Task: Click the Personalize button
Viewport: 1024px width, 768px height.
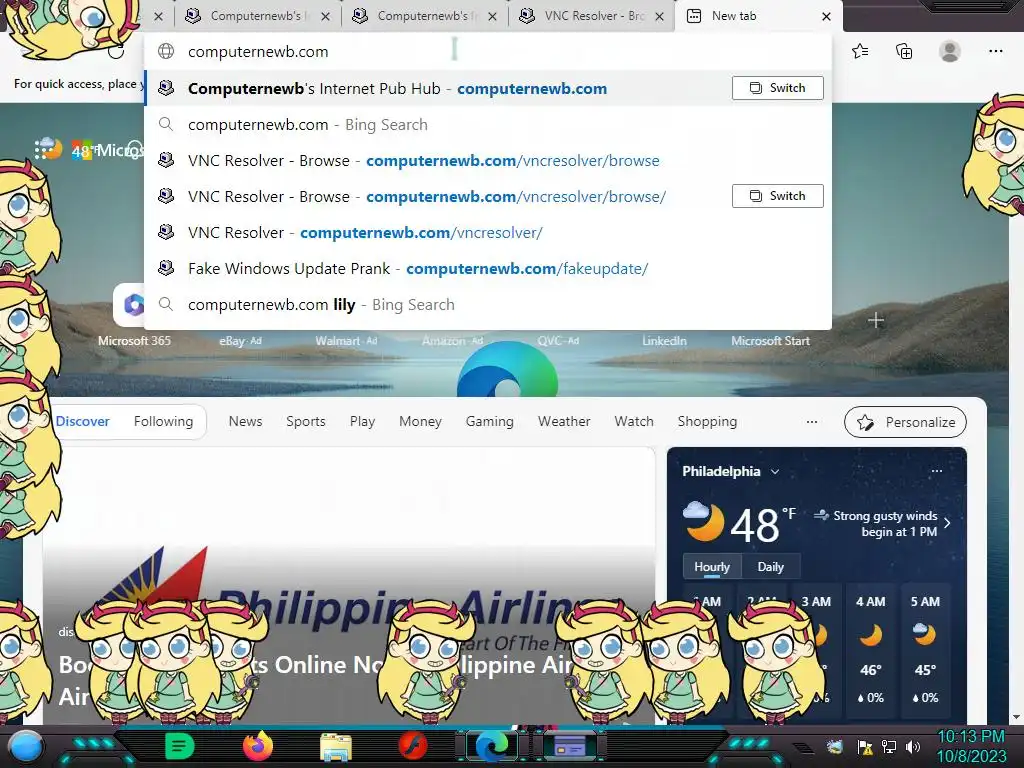Action: pos(905,423)
